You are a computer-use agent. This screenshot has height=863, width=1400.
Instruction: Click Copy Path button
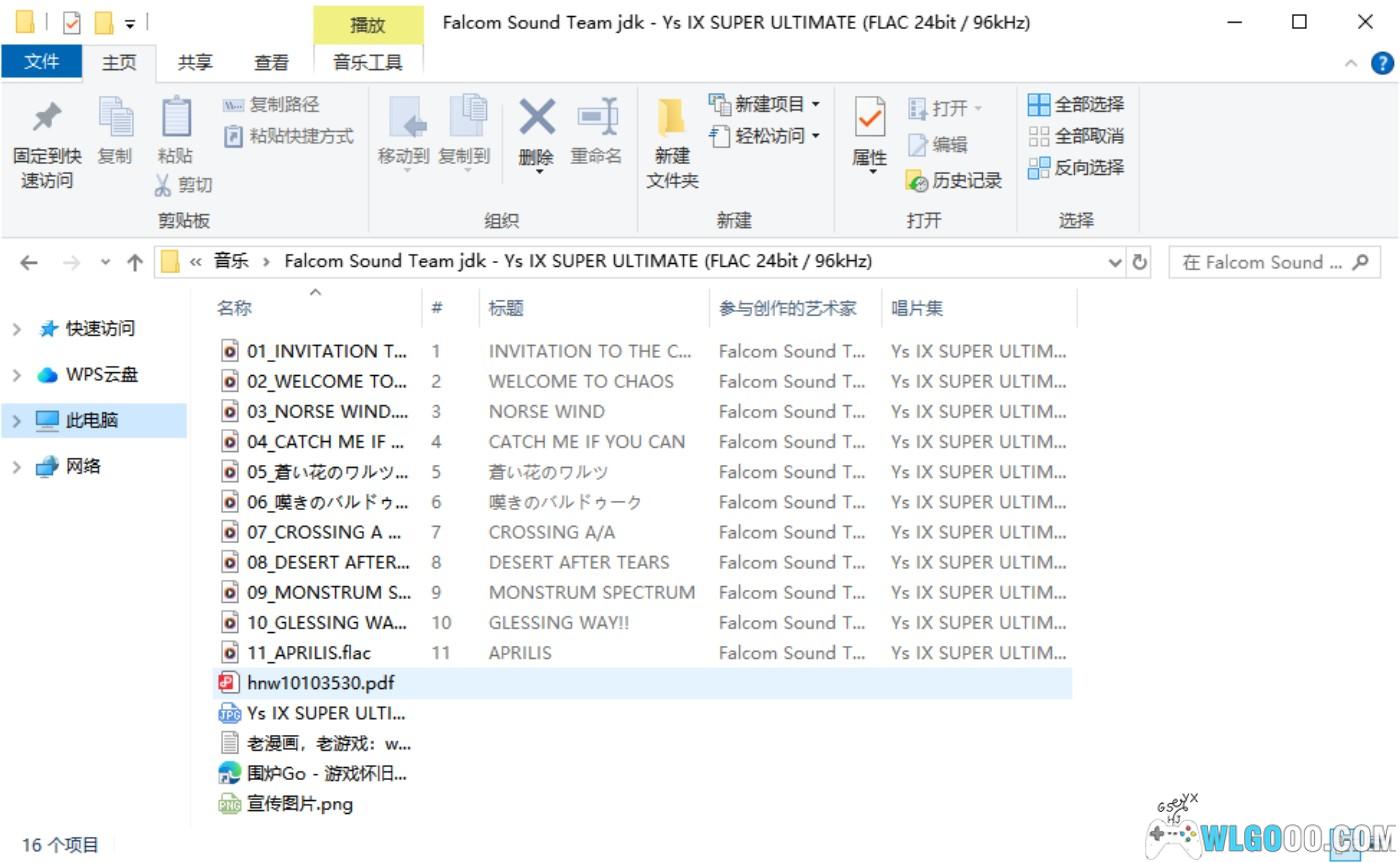click(x=272, y=104)
